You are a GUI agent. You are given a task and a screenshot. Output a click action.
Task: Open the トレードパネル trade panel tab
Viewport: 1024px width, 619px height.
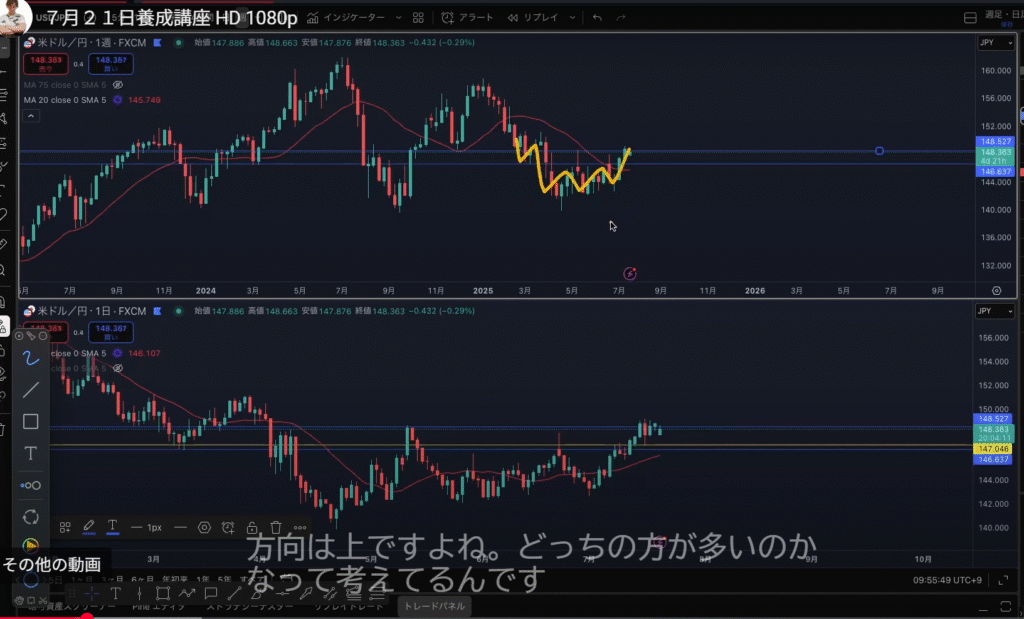(434, 606)
